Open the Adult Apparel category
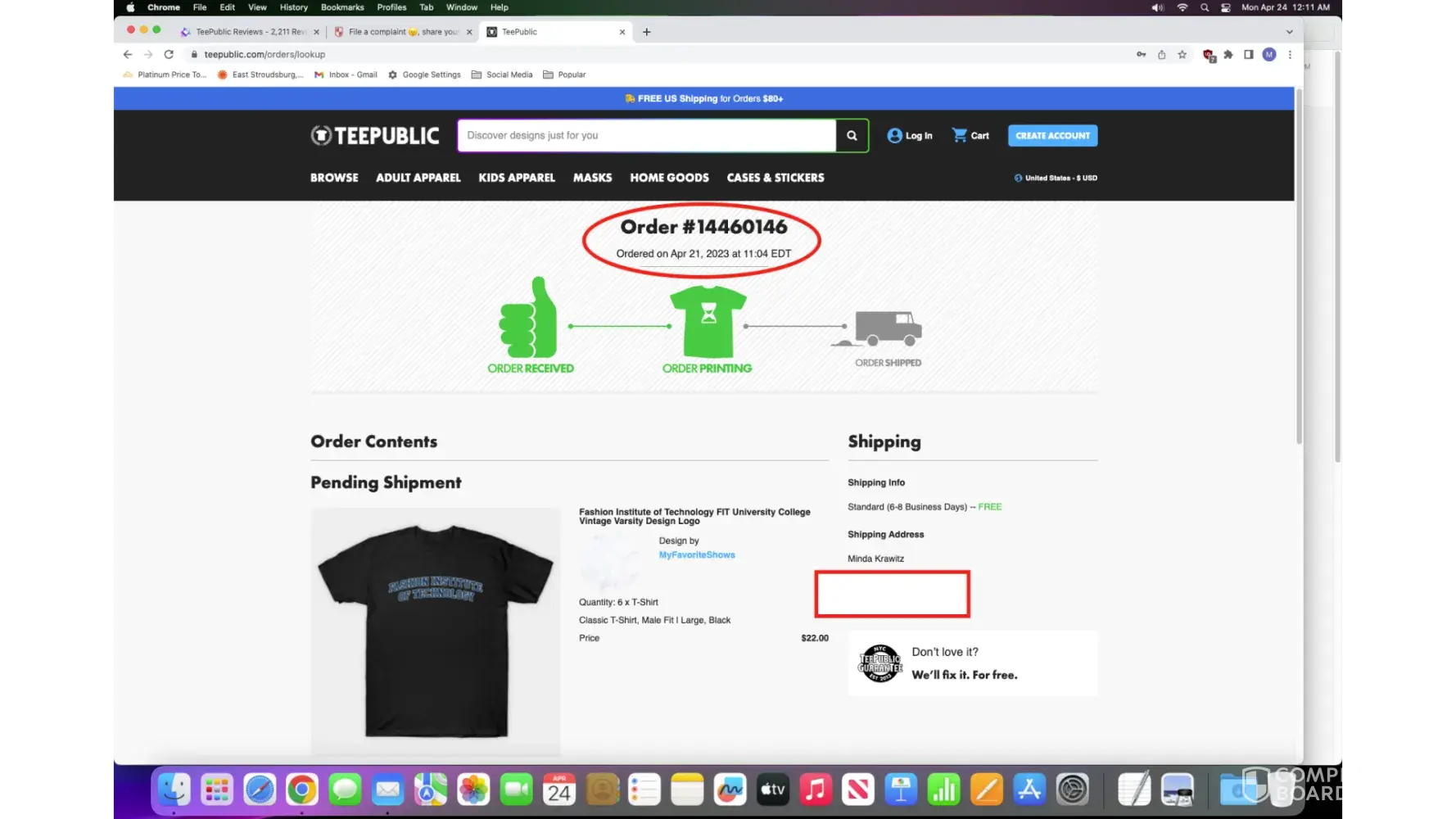 click(418, 178)
